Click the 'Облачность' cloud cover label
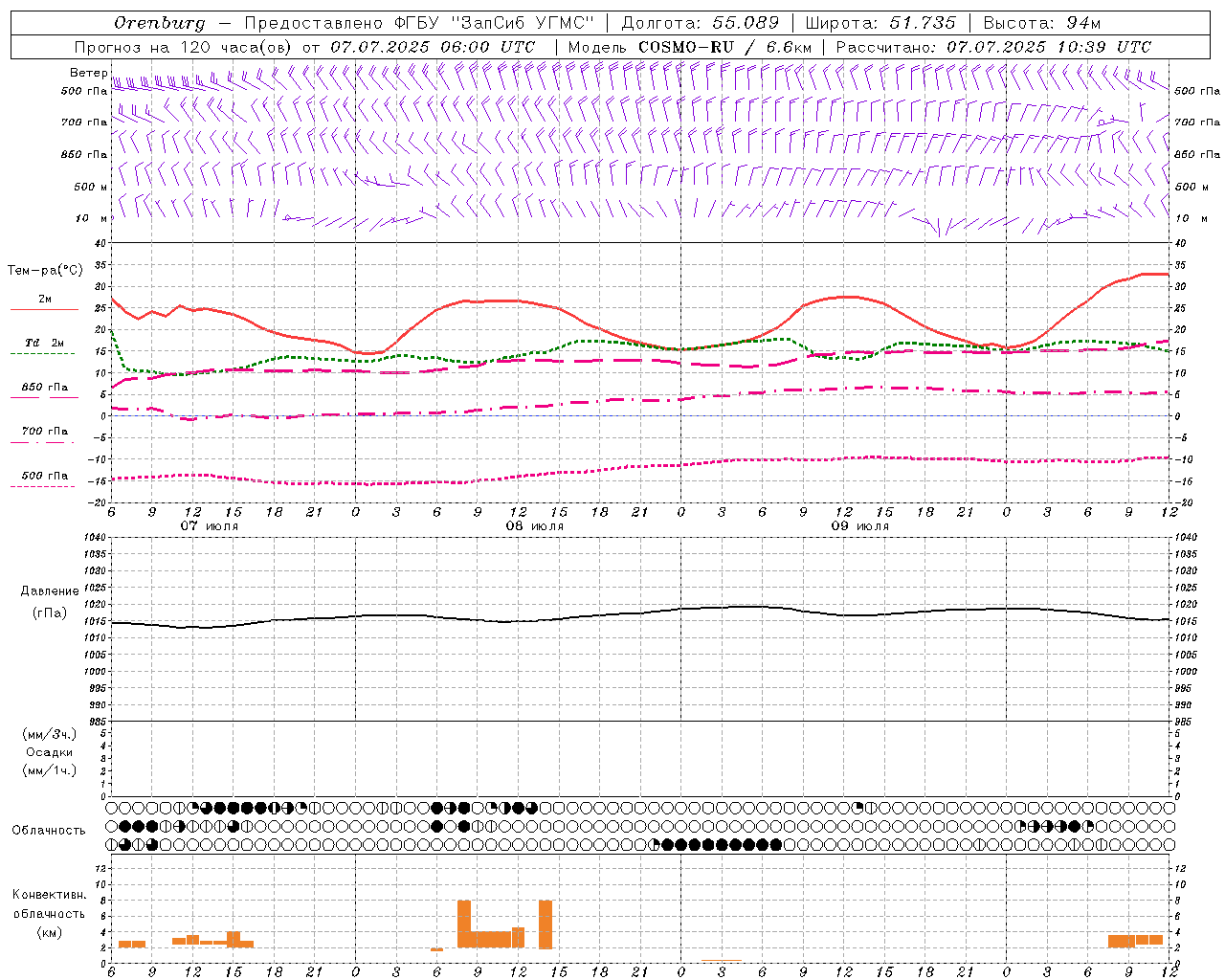 (49, 830)
